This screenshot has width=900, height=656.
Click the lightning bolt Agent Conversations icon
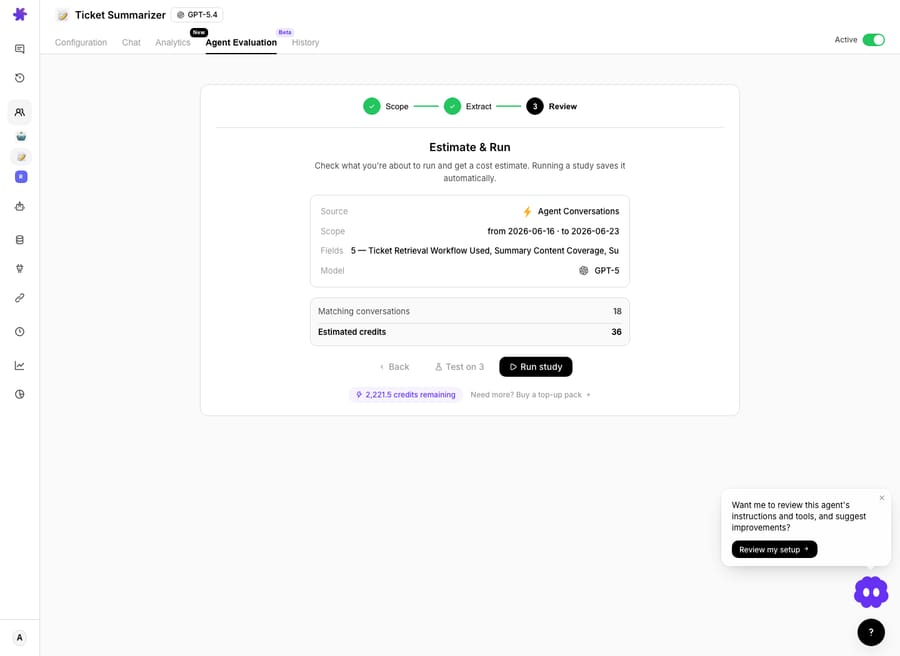pyautogui.click(x=527, y=212)
